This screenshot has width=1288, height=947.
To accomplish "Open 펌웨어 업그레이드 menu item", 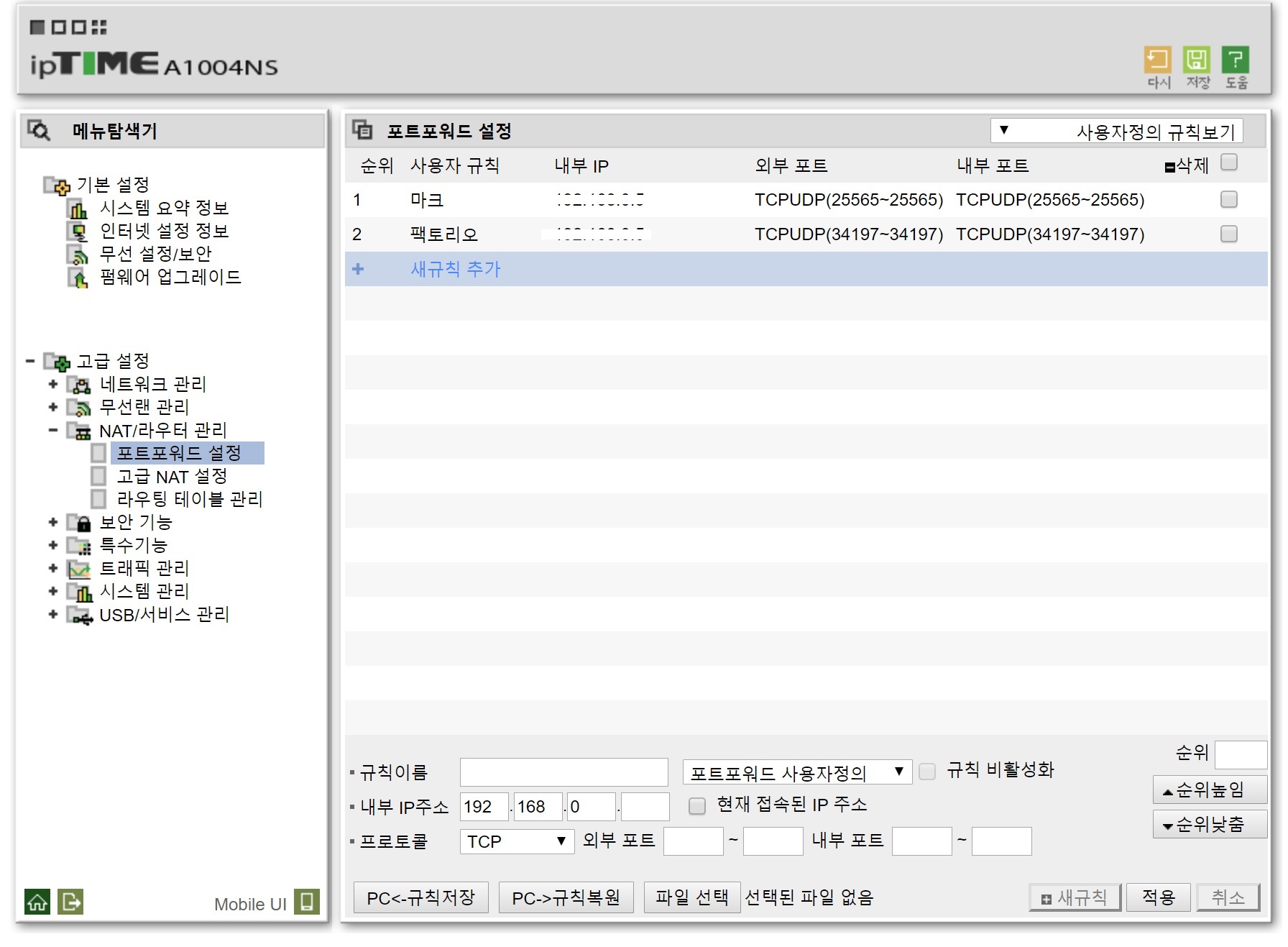I will pos(170,278).
